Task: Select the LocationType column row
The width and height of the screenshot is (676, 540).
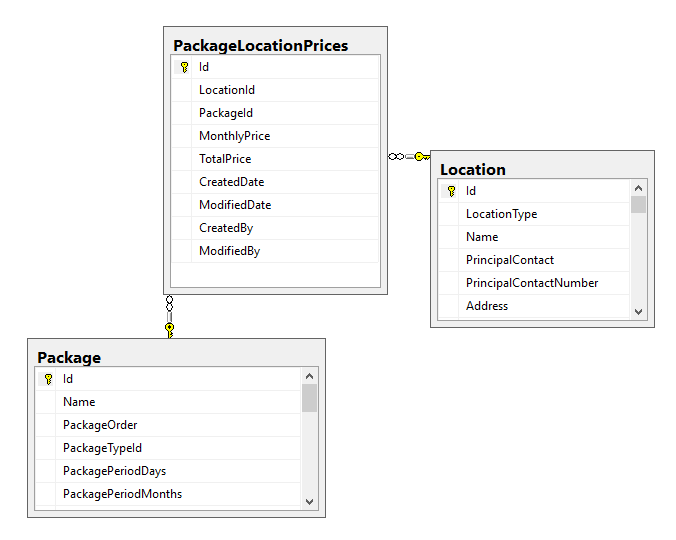Action: pos(534,214)
